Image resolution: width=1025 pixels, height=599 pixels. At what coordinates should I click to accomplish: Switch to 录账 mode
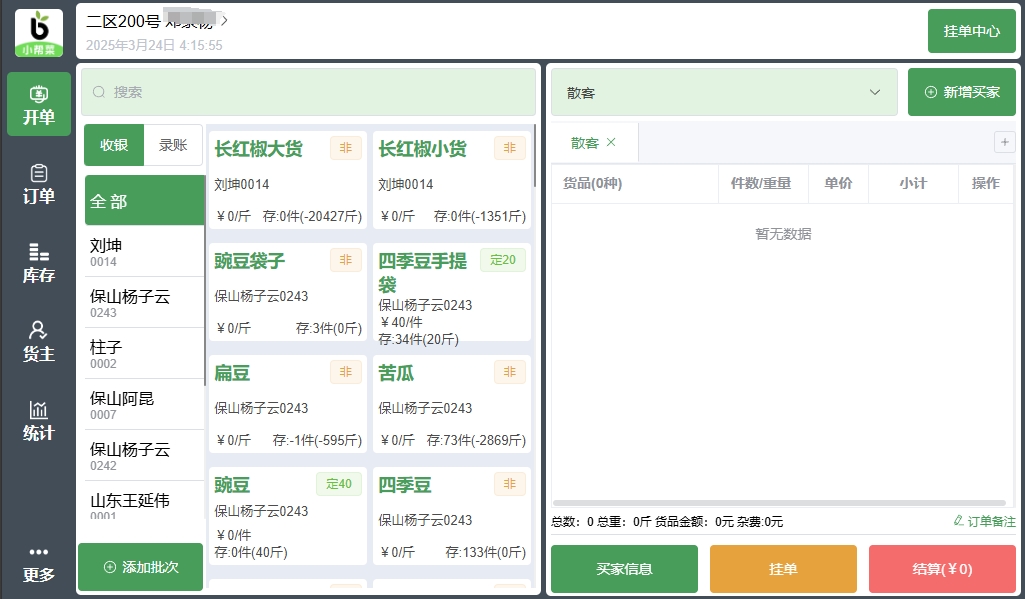coord(172,144)
